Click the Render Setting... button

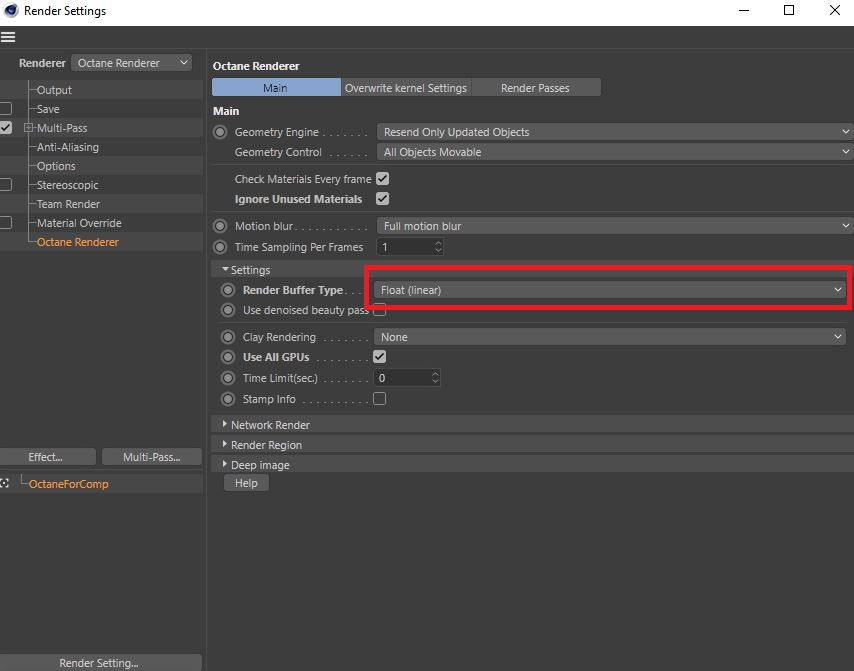[101, 663]
